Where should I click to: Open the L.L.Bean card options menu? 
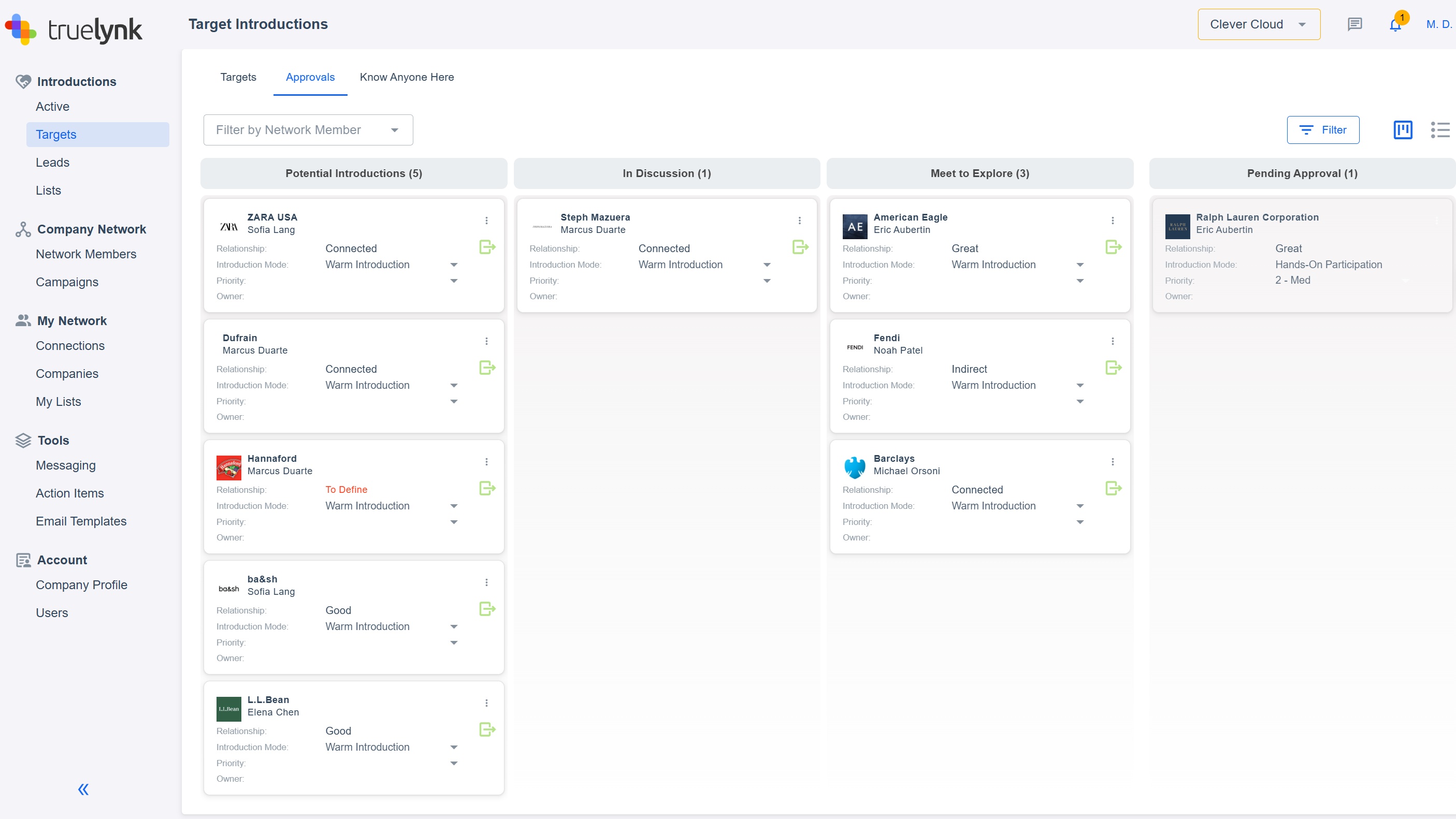coord(487,703)
